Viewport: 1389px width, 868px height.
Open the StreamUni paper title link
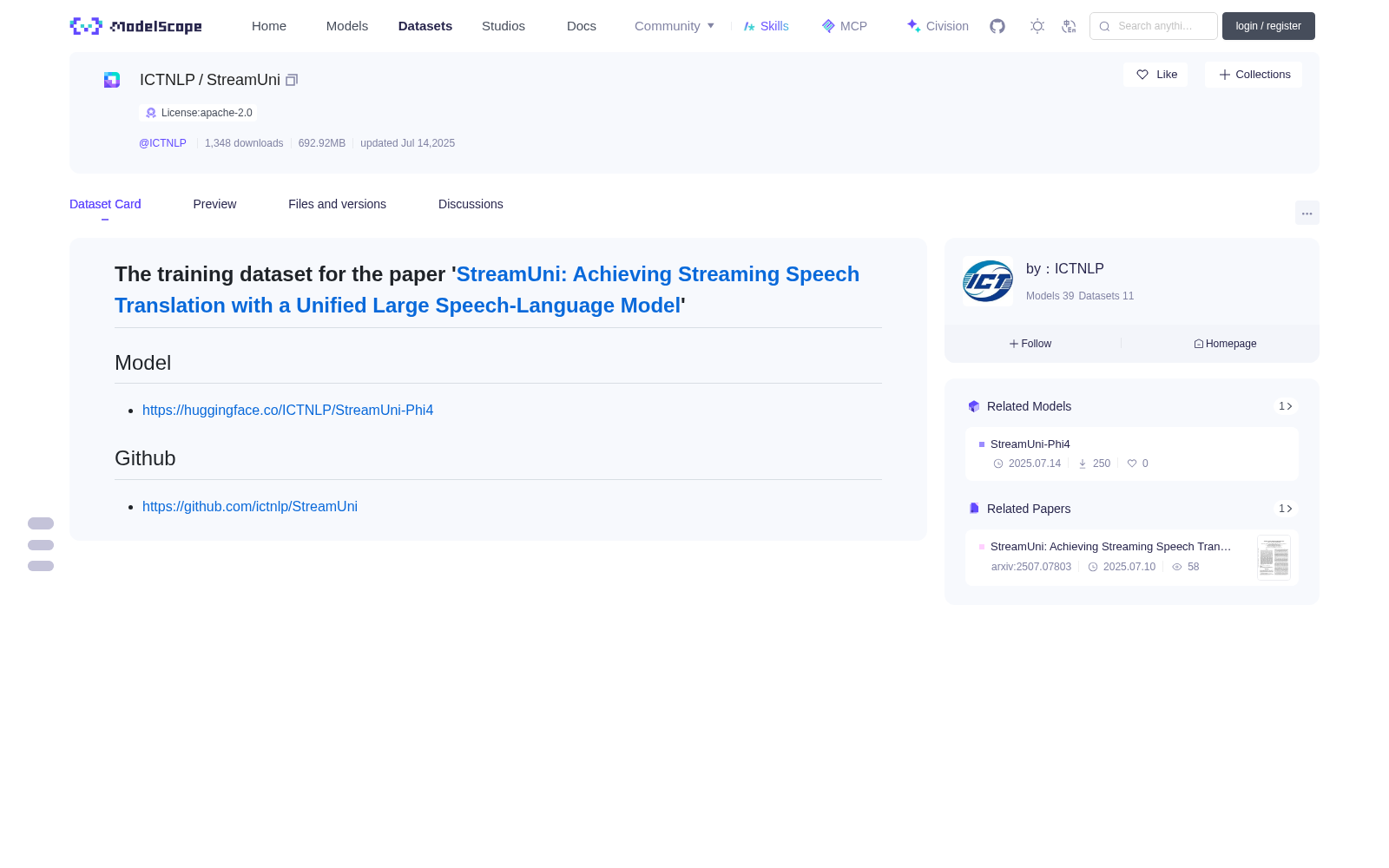[487, 290]
